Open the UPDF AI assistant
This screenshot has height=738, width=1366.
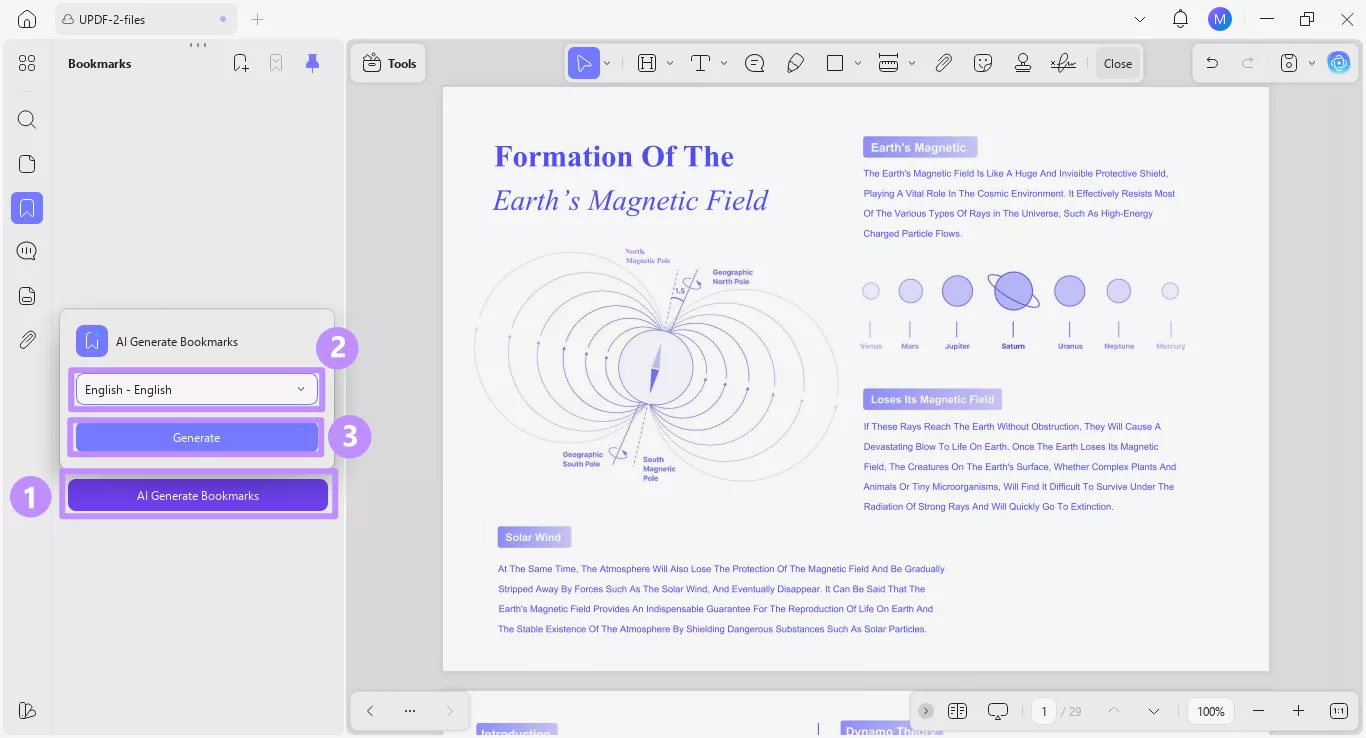pos(1338,63)
